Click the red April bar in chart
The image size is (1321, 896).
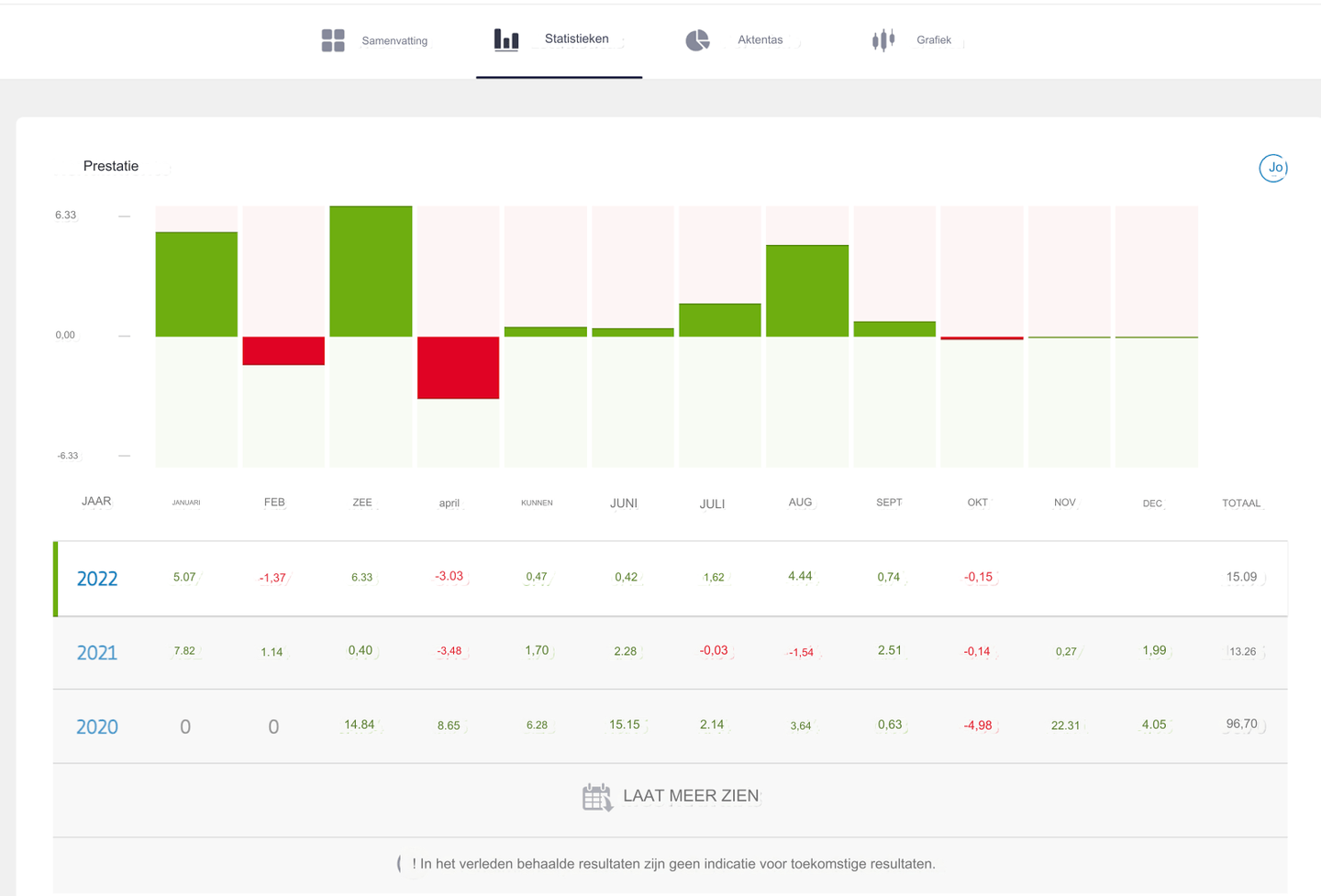(458, 368)
